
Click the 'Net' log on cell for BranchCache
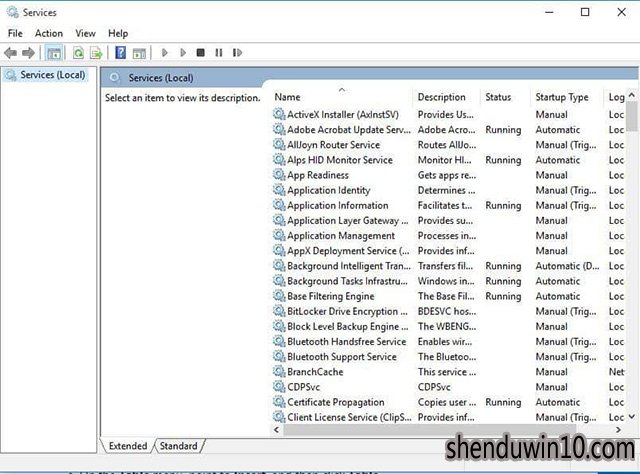(x=616, y=372)
